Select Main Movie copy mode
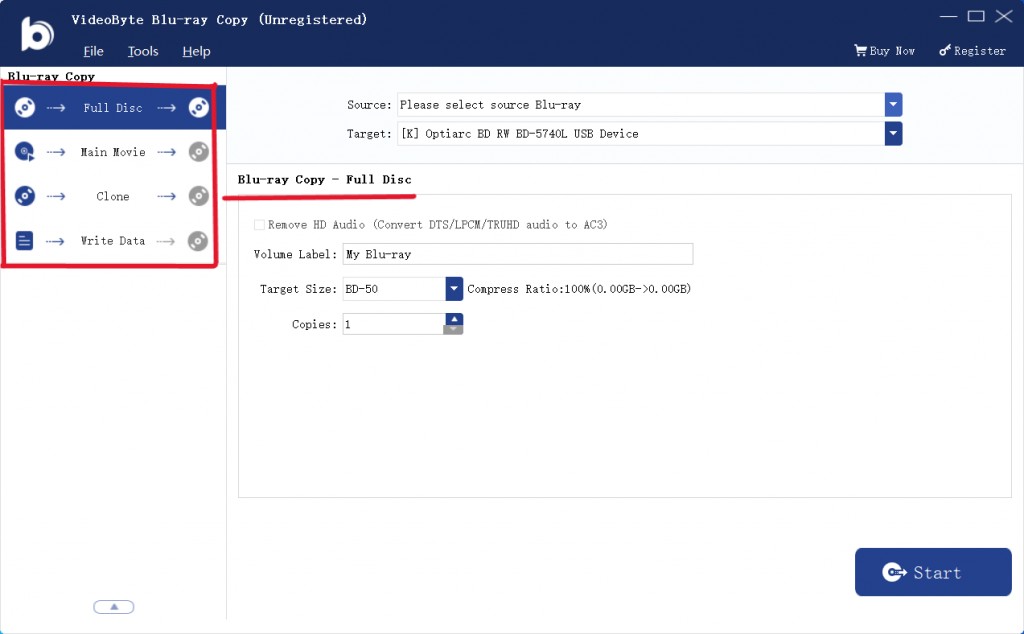 [x=113, y=152]
